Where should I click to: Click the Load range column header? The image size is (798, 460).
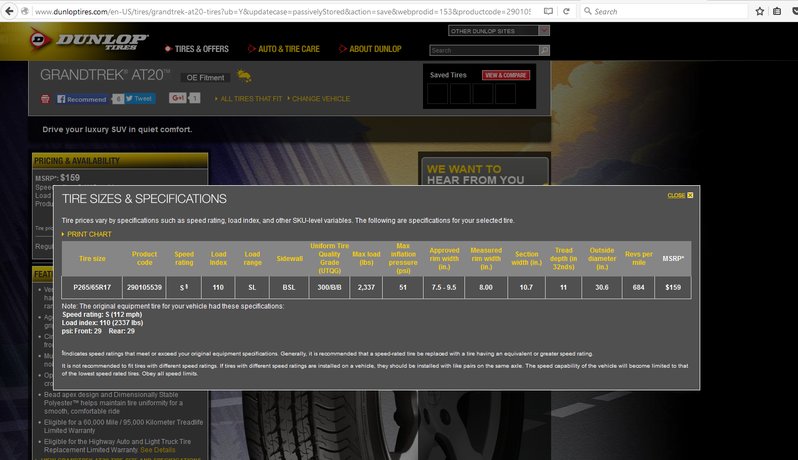(x=252, y=258)
